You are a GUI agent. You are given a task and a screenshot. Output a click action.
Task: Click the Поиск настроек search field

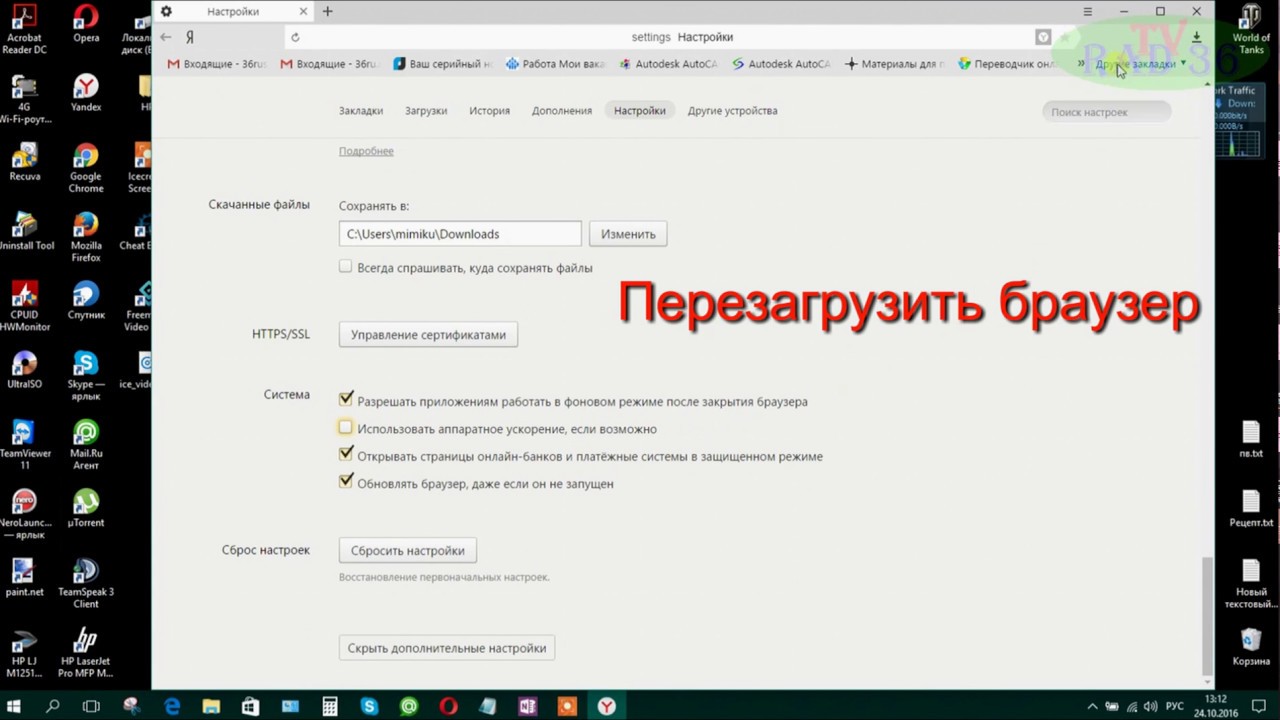[x=1106, y=112]
